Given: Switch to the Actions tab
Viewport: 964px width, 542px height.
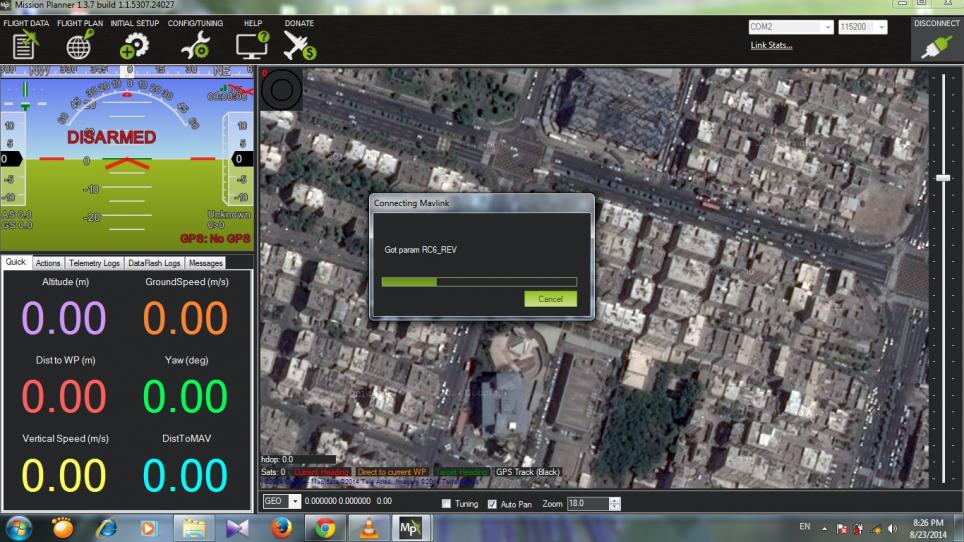Looking at the screenshot, I should pos(48,263).
